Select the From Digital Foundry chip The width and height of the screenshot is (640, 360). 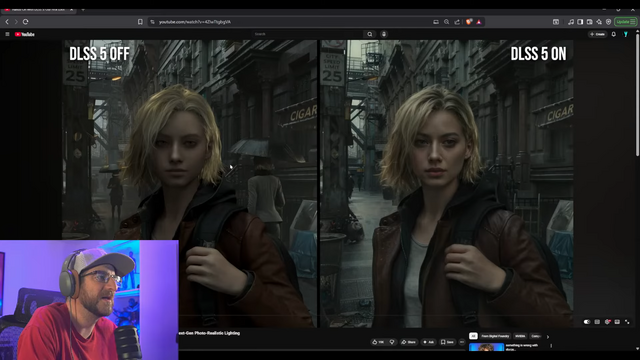(x=495, y=336)
